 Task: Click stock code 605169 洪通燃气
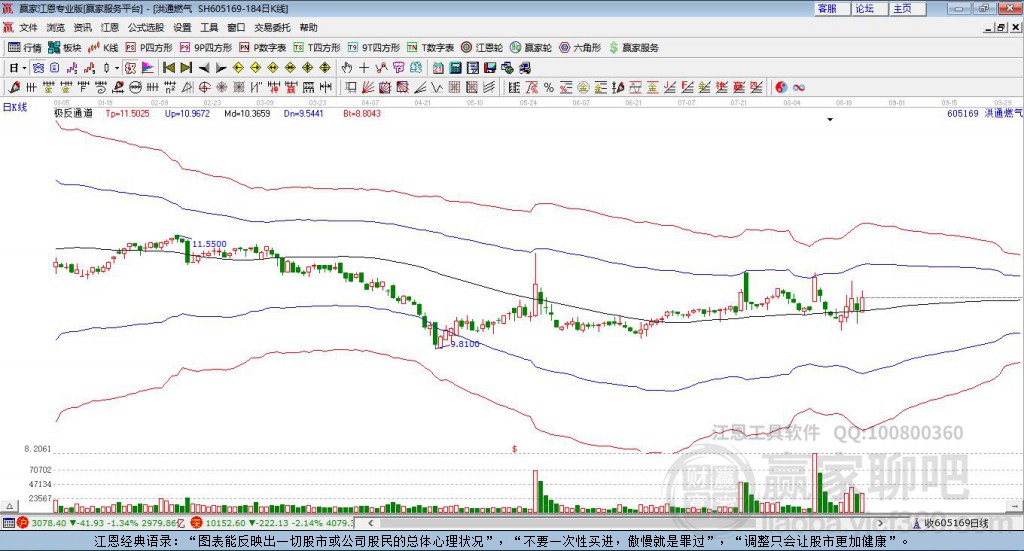pyautogui.click(x=985, y=114)
